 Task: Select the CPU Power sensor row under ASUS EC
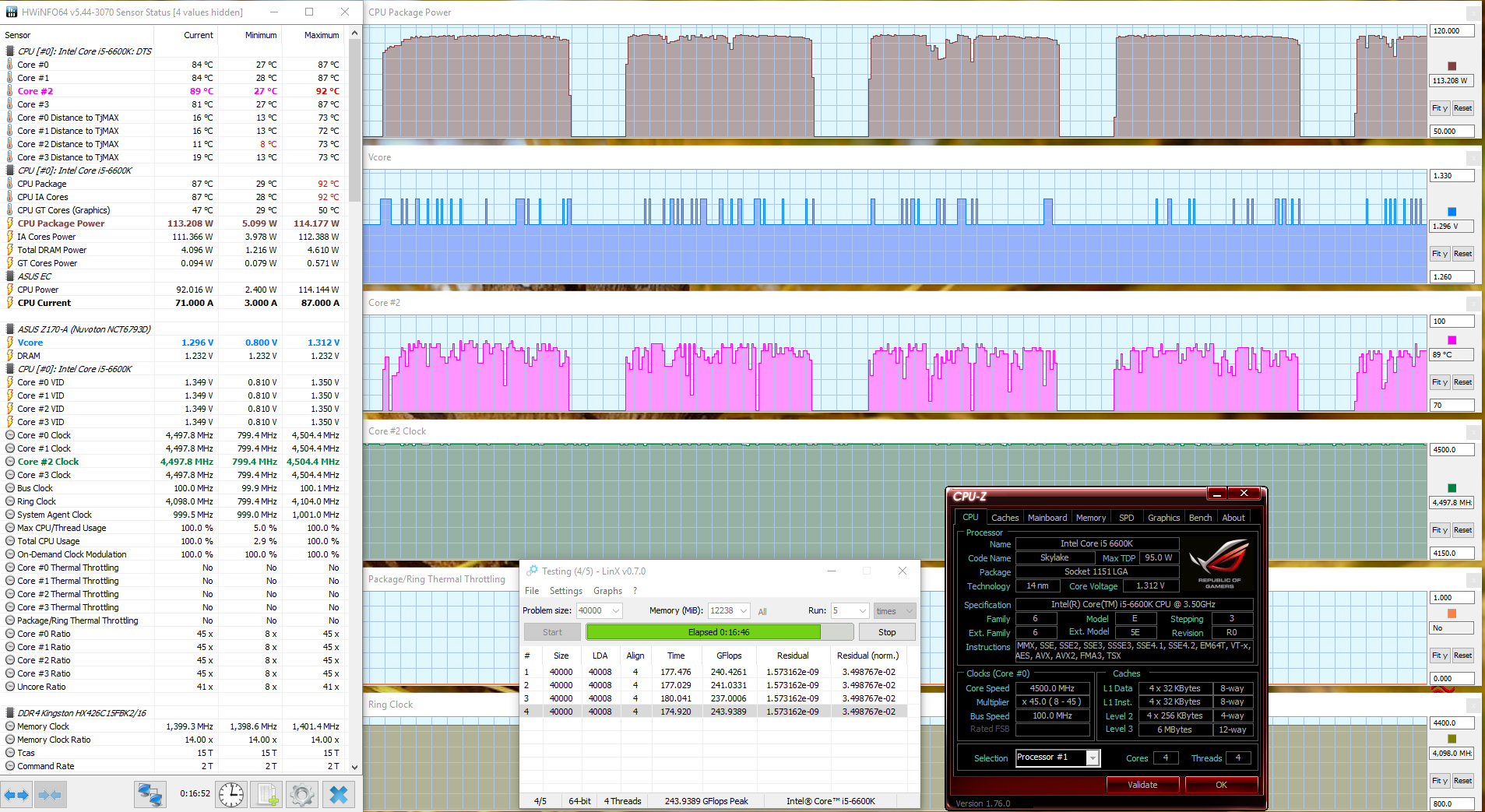pos(173,290)
